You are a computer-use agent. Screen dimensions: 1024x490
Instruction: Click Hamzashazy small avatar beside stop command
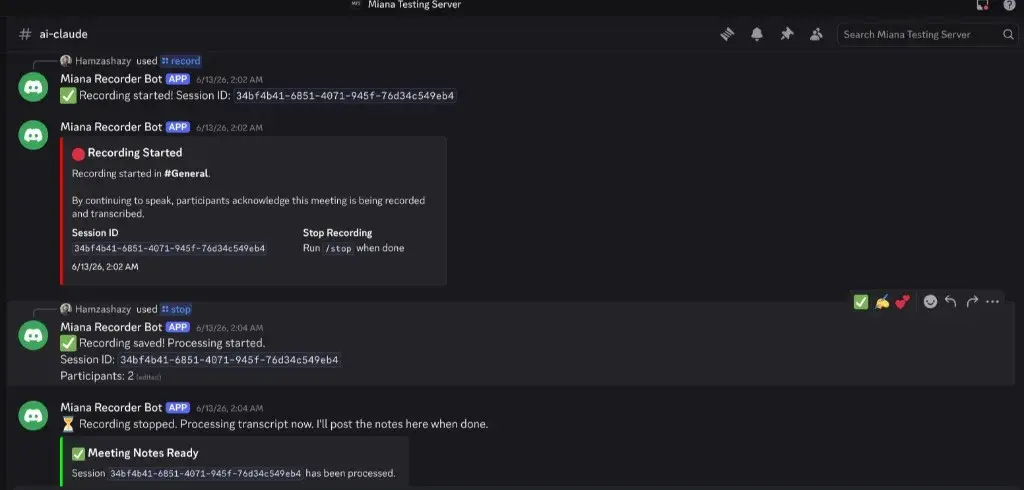65,309
